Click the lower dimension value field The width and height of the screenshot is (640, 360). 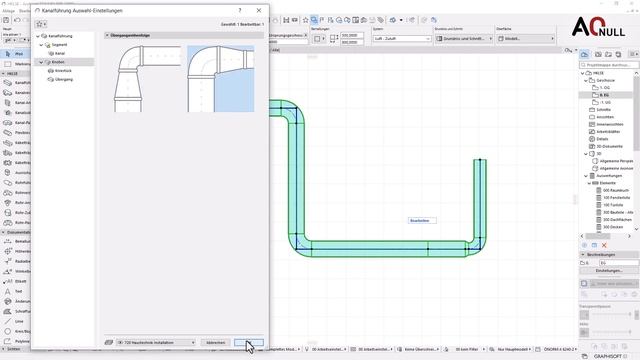click(352, 42)
